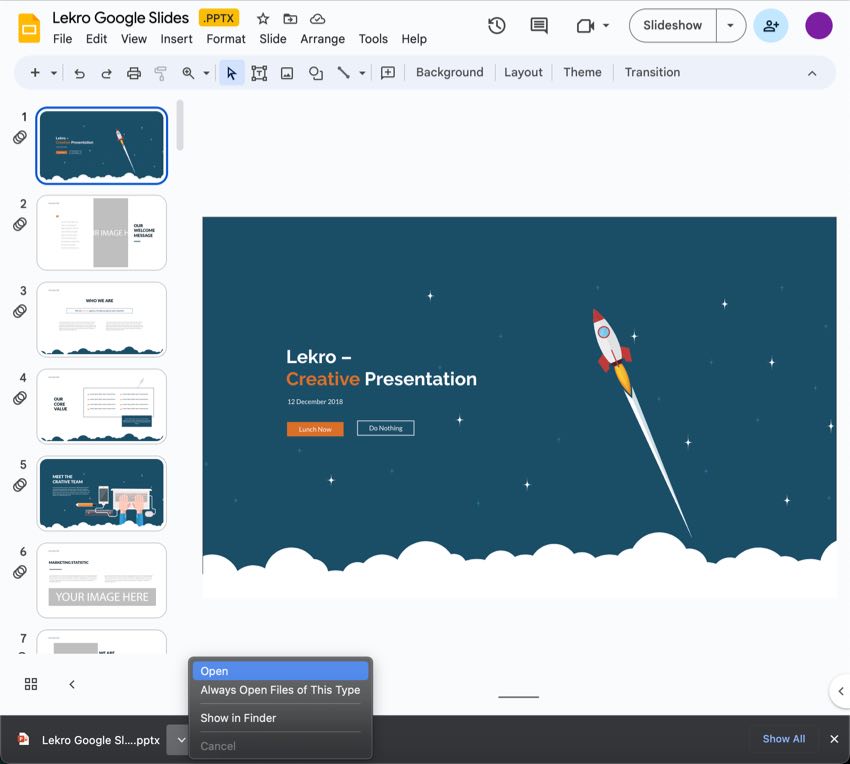
Task: Click the Lekro Google Slides title field
Action: [x=120, y=18]
